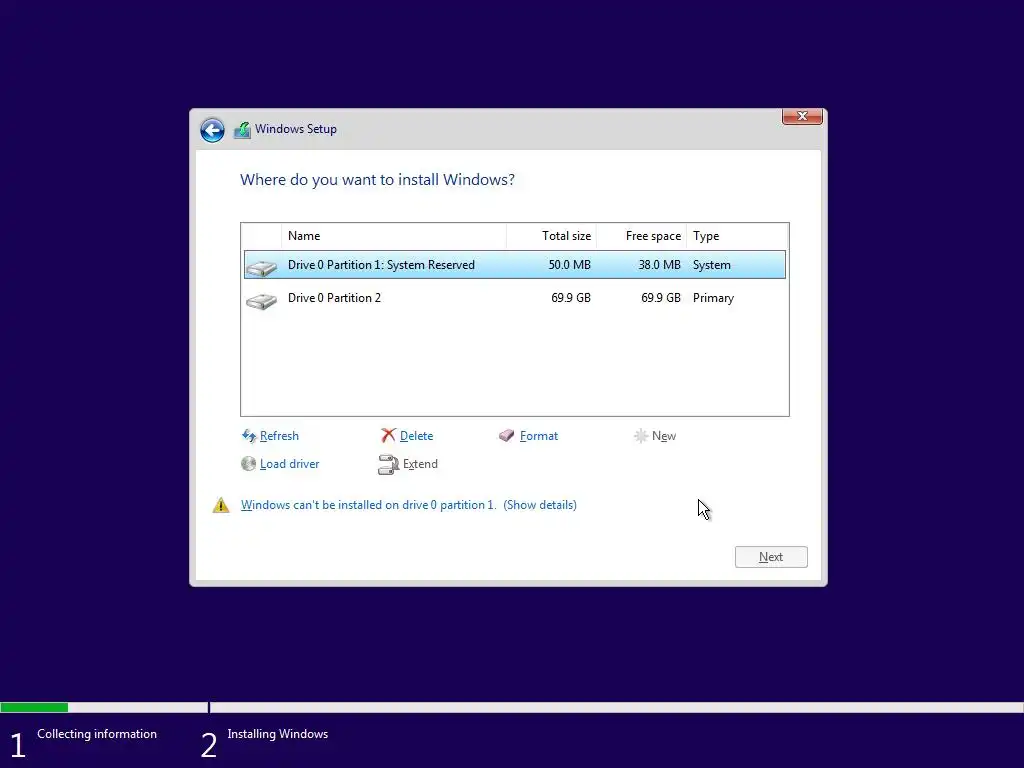Go back using the blue arrow button
The image size is (1024, 768).
pos(212,130)
